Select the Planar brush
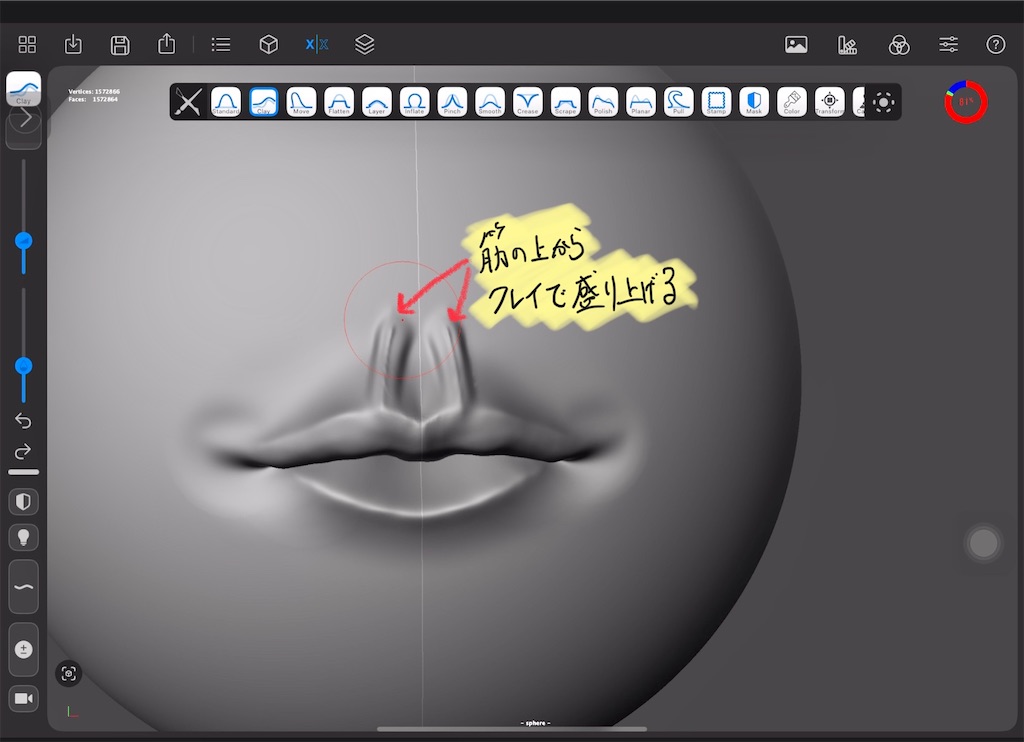Screen dimensions: 1024x742 coord(641,102)
